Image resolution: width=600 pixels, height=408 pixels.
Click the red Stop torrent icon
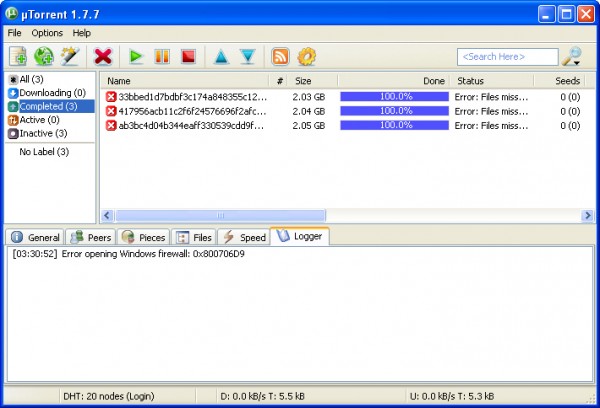(x=188, y=57)
